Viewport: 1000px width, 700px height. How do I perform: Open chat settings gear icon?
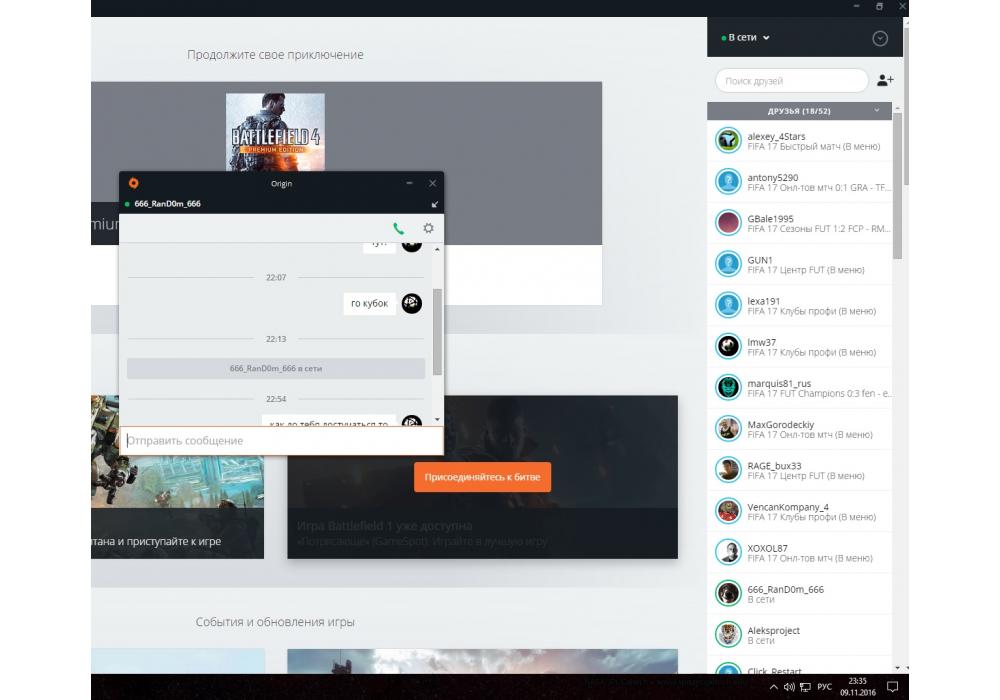[x=428, y=228]
